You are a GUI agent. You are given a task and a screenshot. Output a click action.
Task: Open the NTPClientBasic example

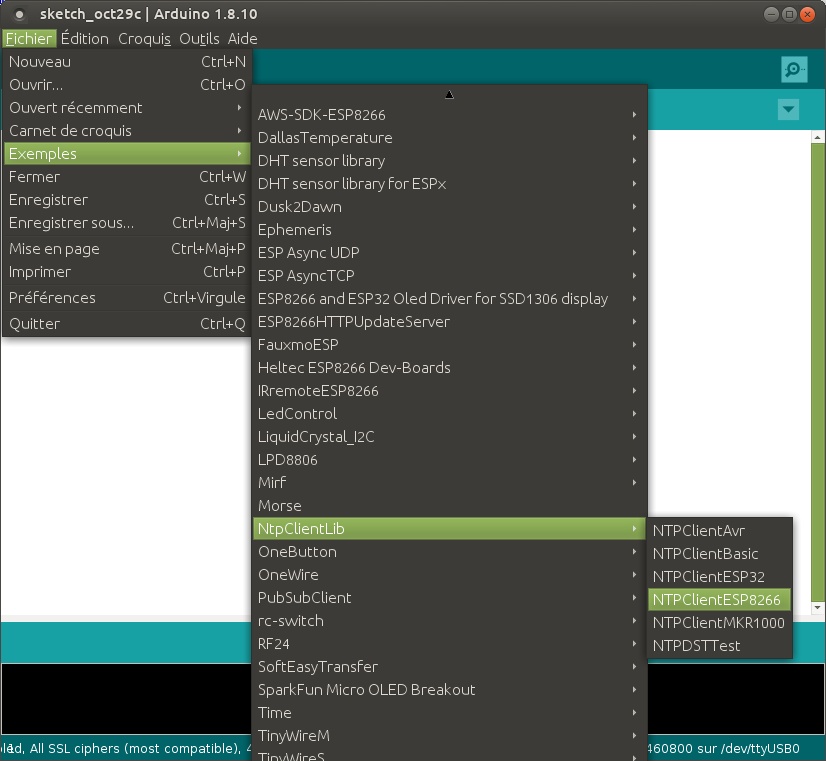click(x=705, y=554)
